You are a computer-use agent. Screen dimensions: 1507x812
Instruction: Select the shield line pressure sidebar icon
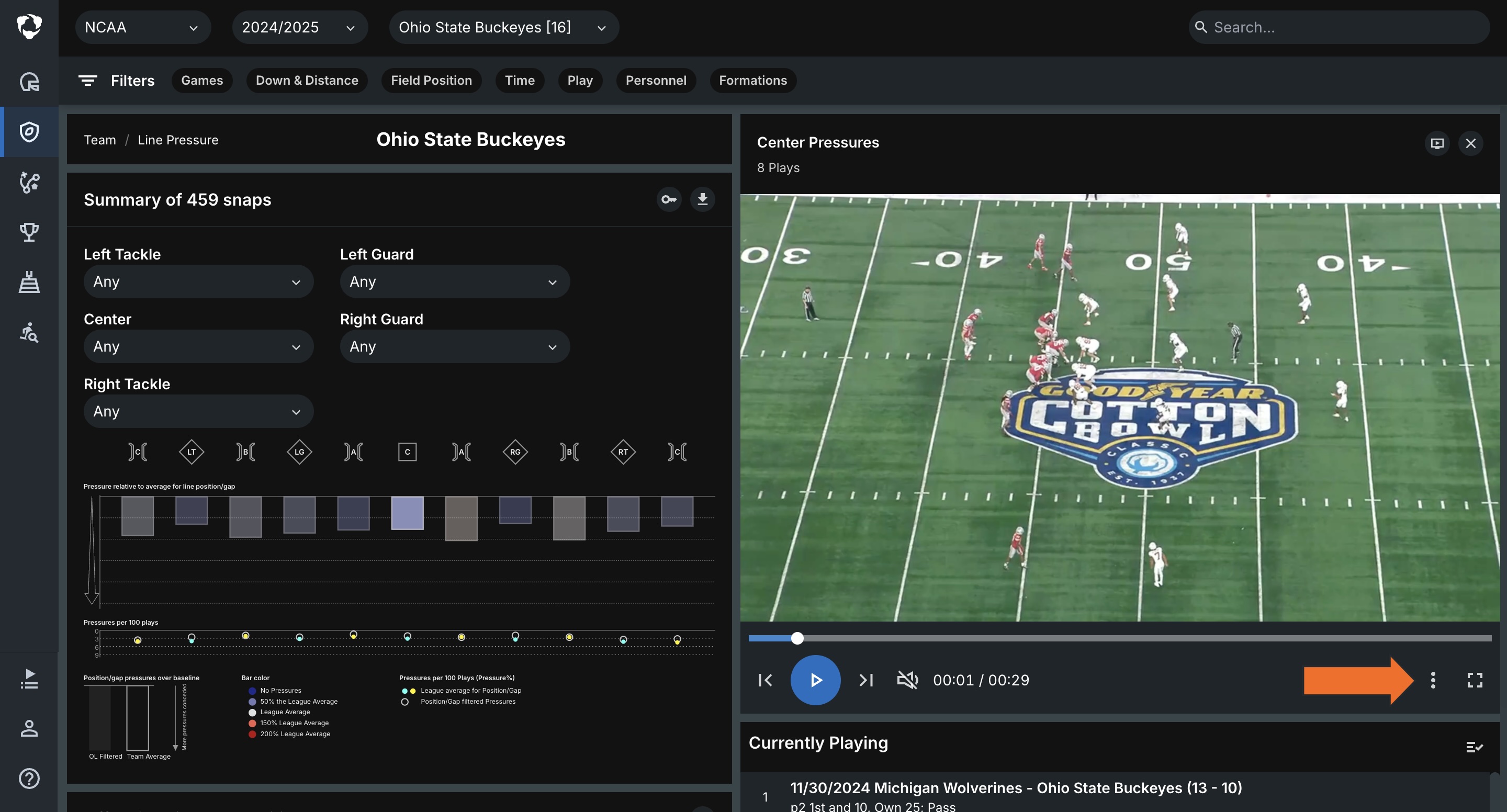(29, 132)
